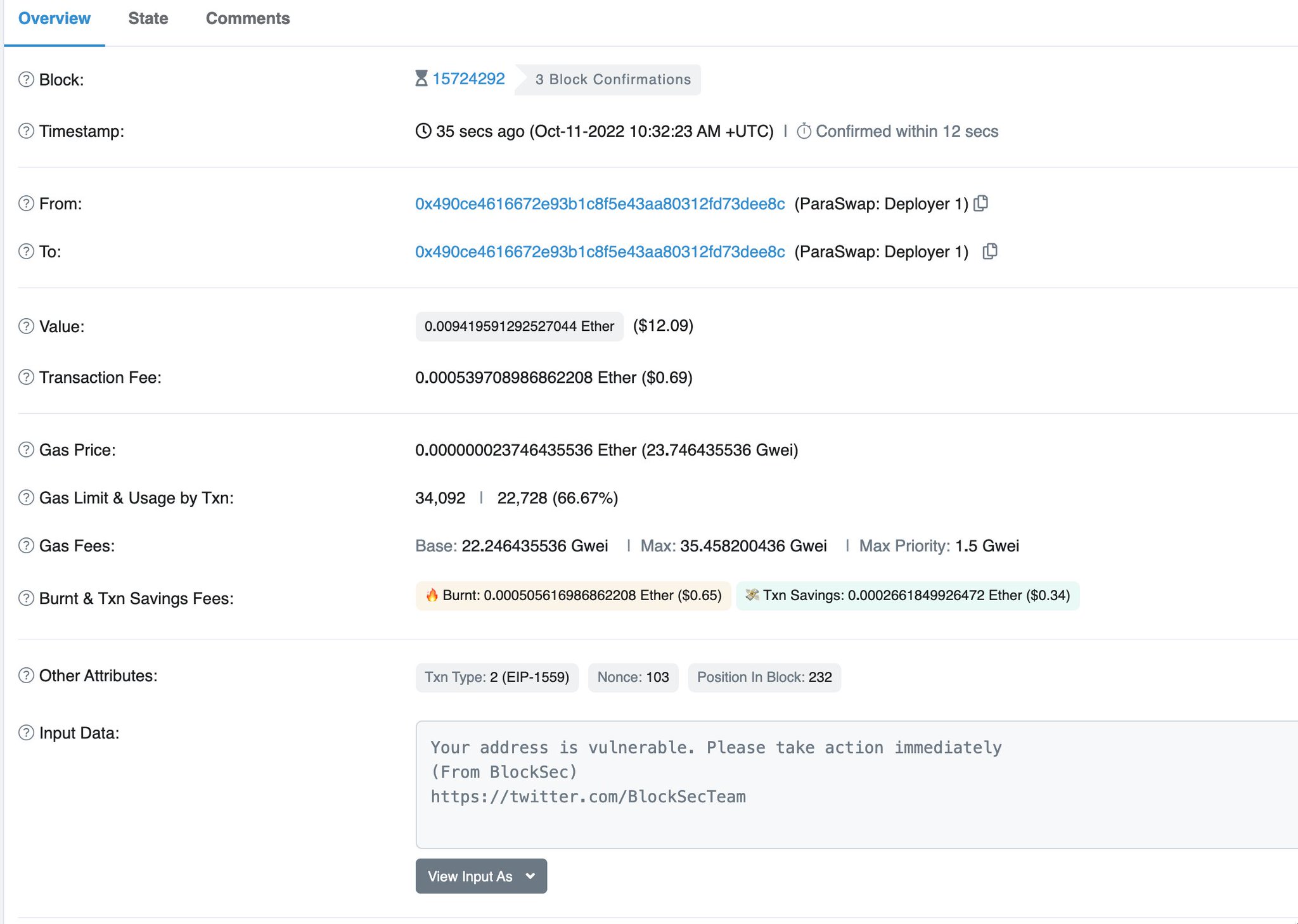
Task: Select the Overview tab
Action: [55, 18]
